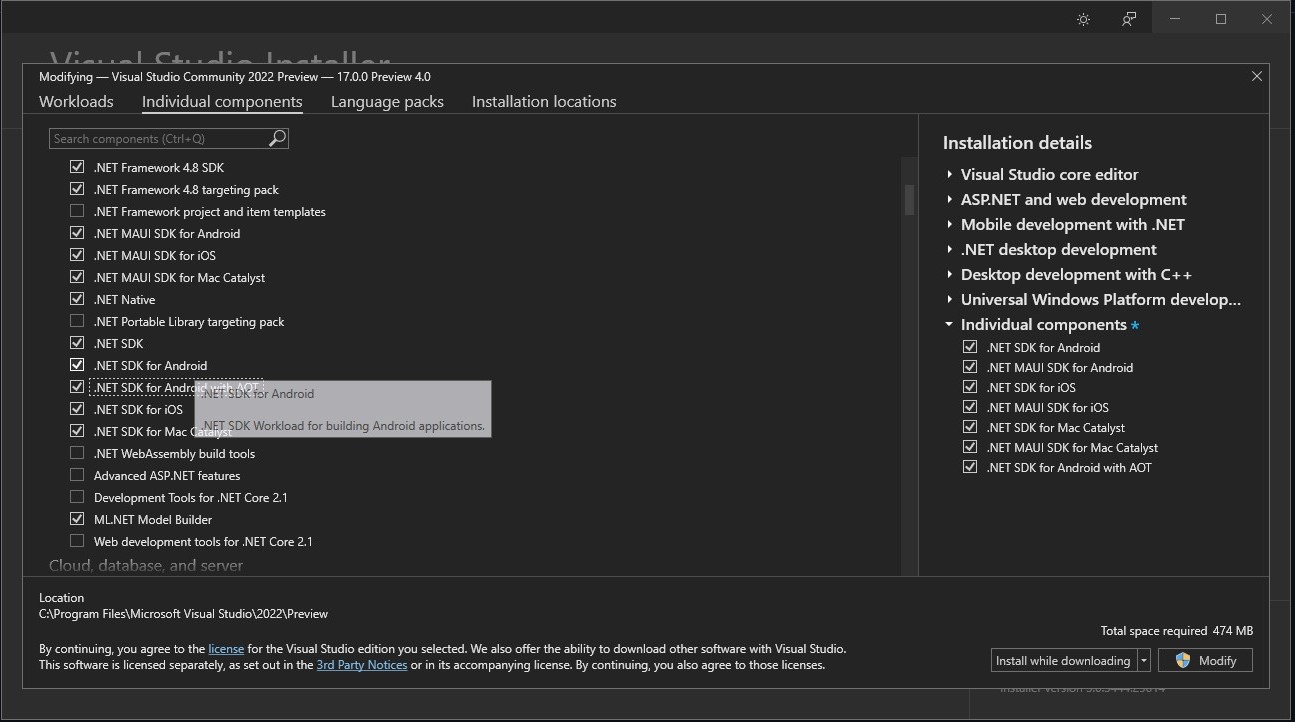The height and width of the screenshot is (722, 1295).
Task: Uncheck ML.NET Model Builder
Action: coord(77,519)
